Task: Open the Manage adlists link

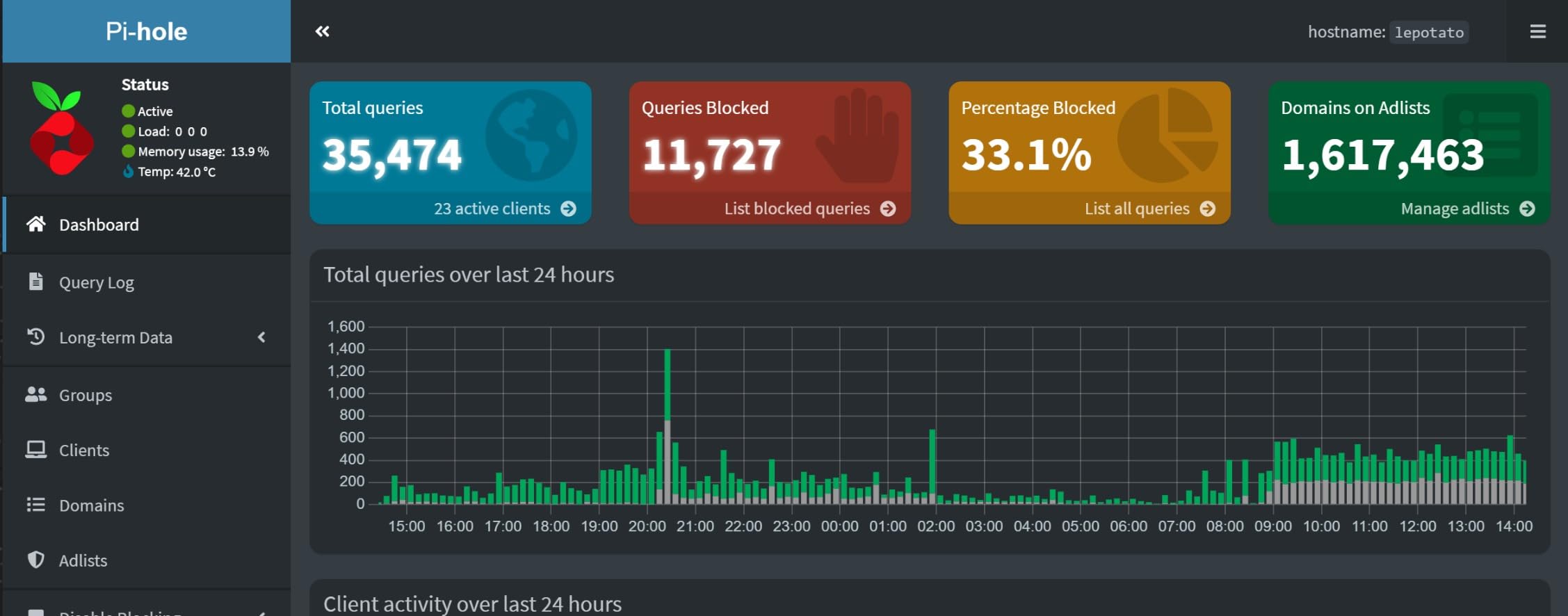Action: point(1468,209)
